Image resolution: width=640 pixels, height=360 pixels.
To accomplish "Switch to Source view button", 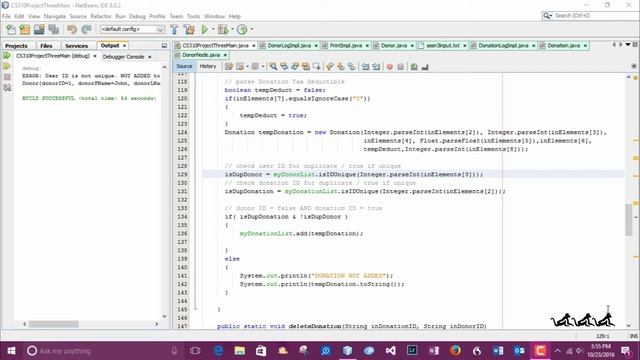I will [184, 66].
